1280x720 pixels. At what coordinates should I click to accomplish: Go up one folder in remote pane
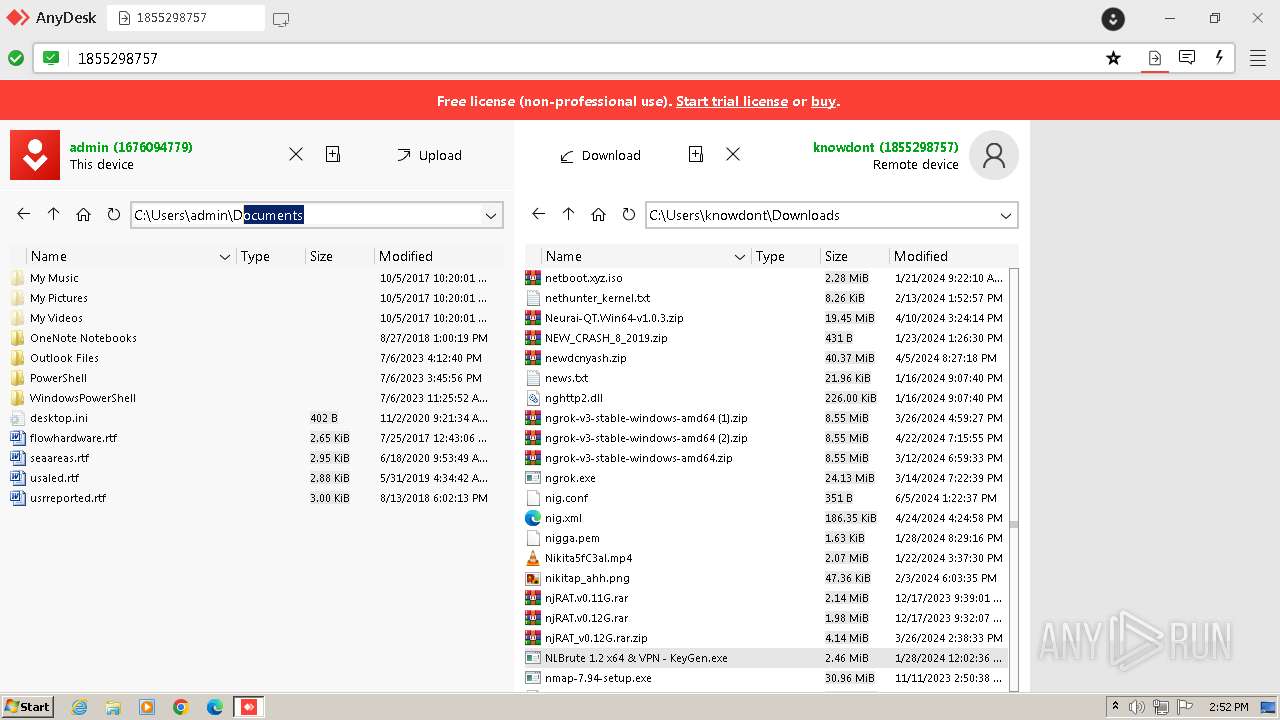(x=568, y=214)
